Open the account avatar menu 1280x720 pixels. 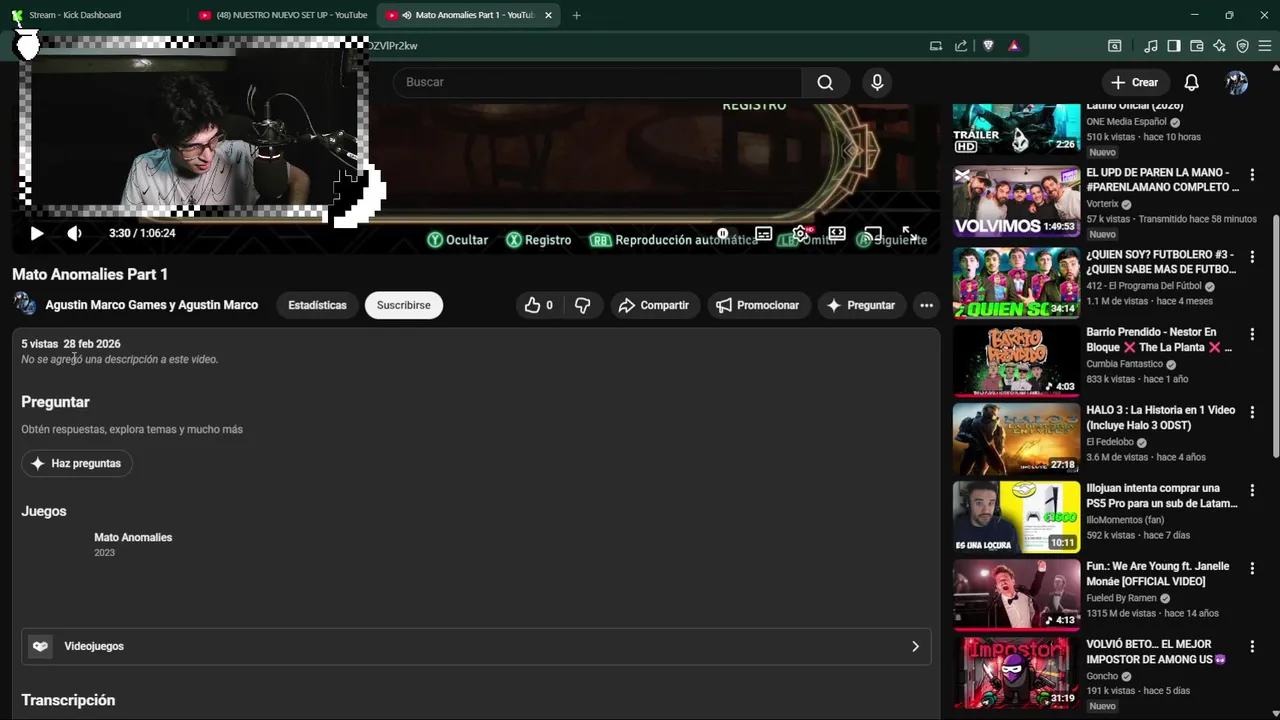point(1237,83)
